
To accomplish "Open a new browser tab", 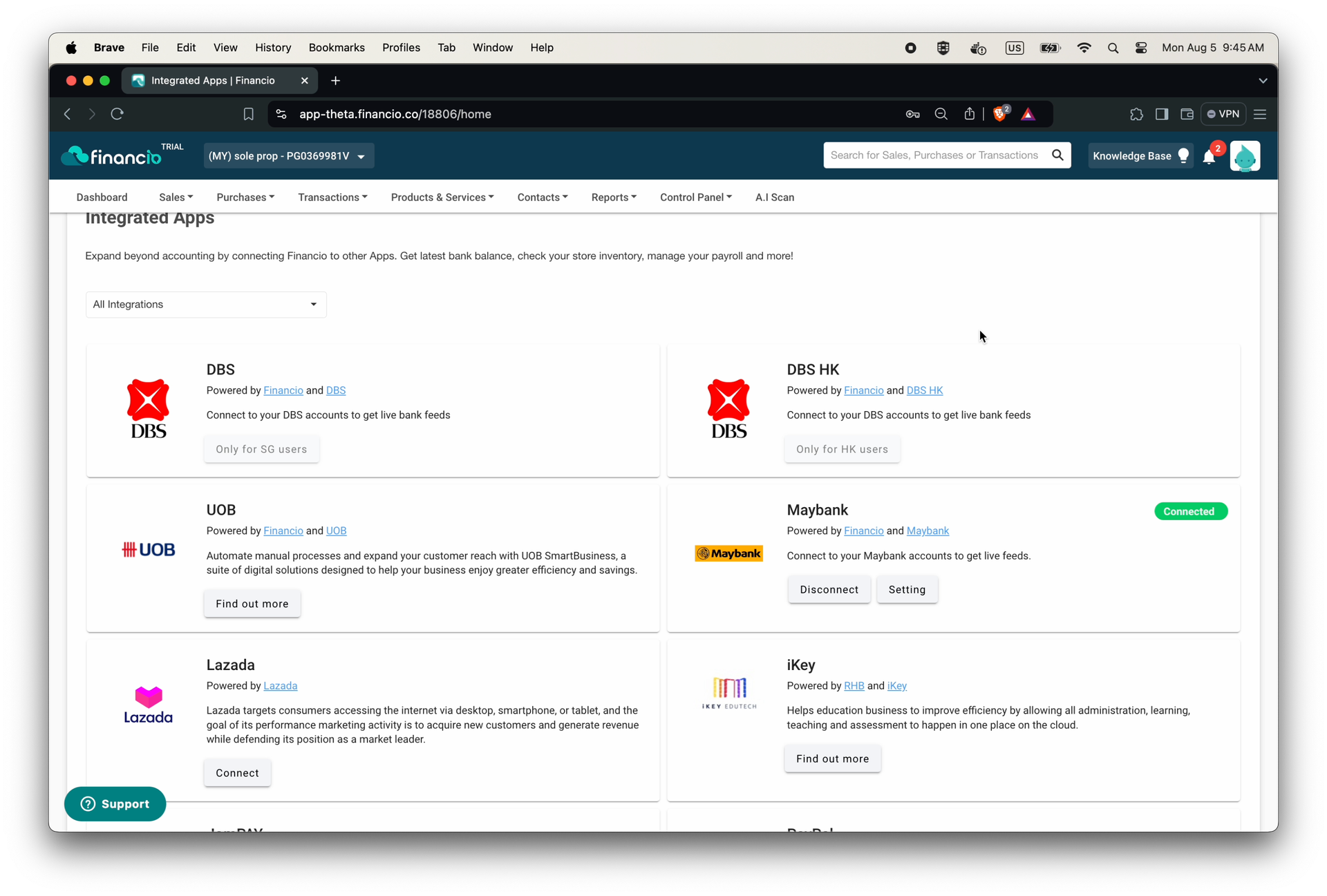I will click(335, 81).
